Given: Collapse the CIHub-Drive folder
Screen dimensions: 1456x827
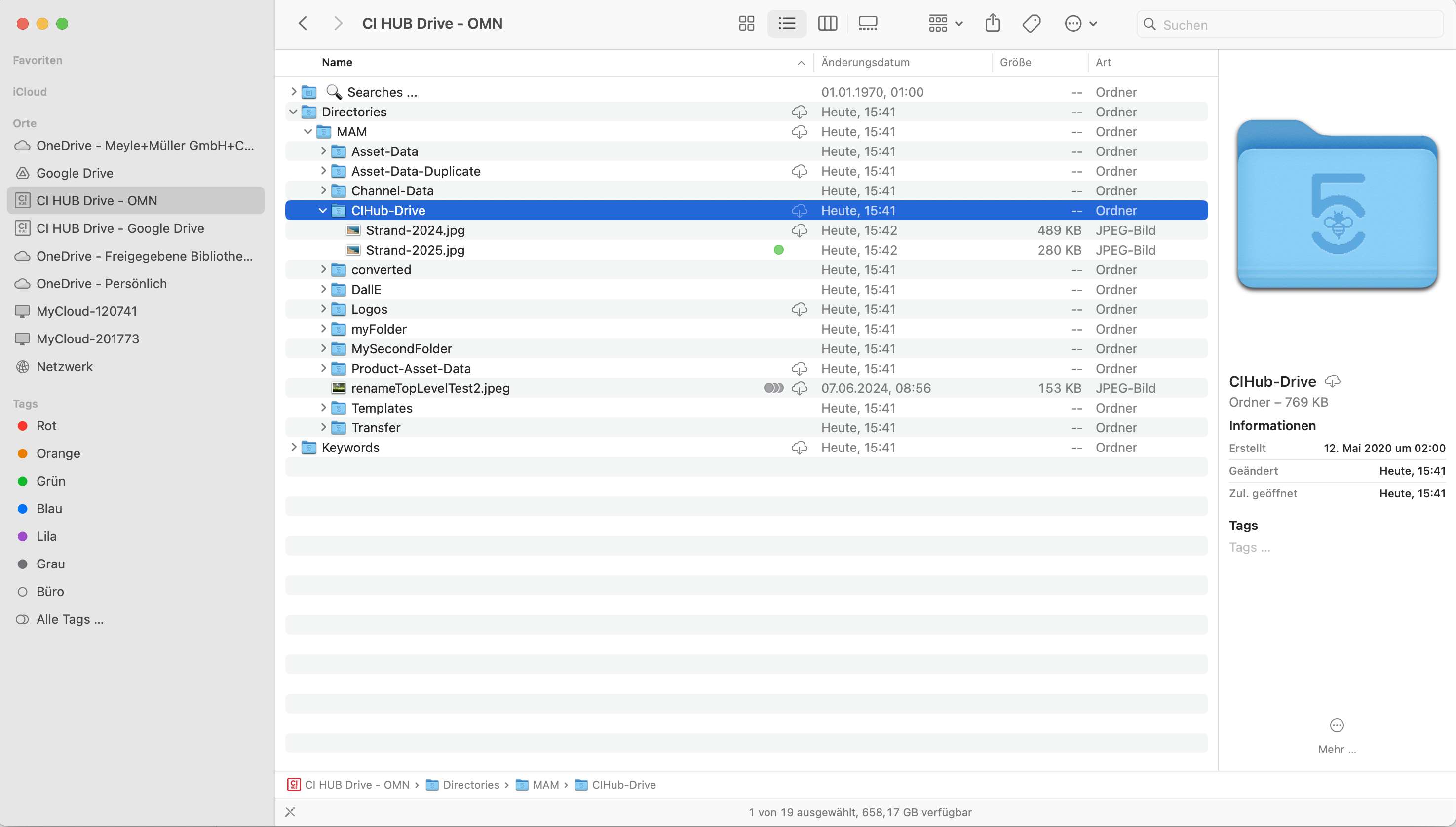Looking at the screenshot, I should (323, 211).
